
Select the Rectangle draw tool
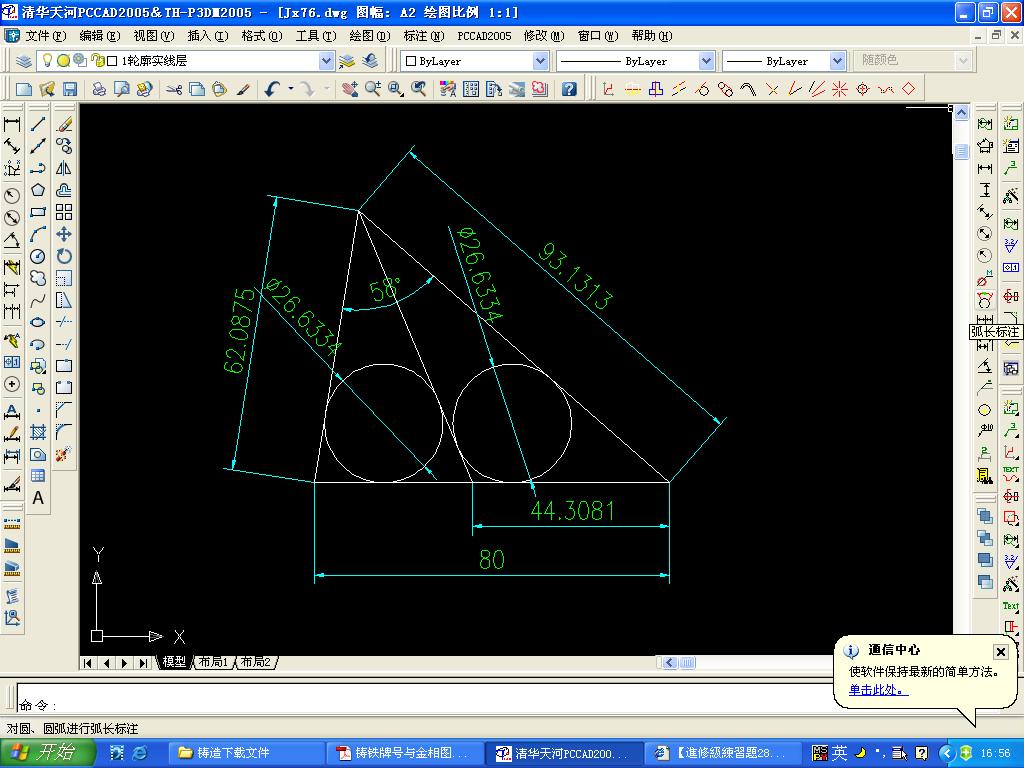click(x=38, y=212)
